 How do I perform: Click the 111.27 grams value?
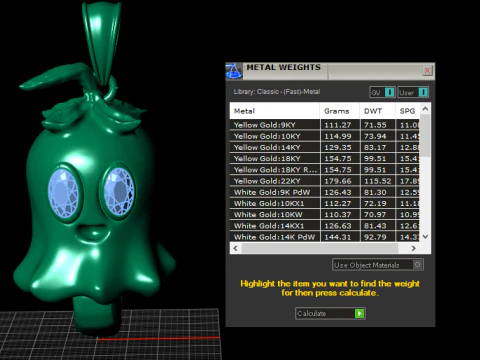pyautogui.click(x=338, y=125)
